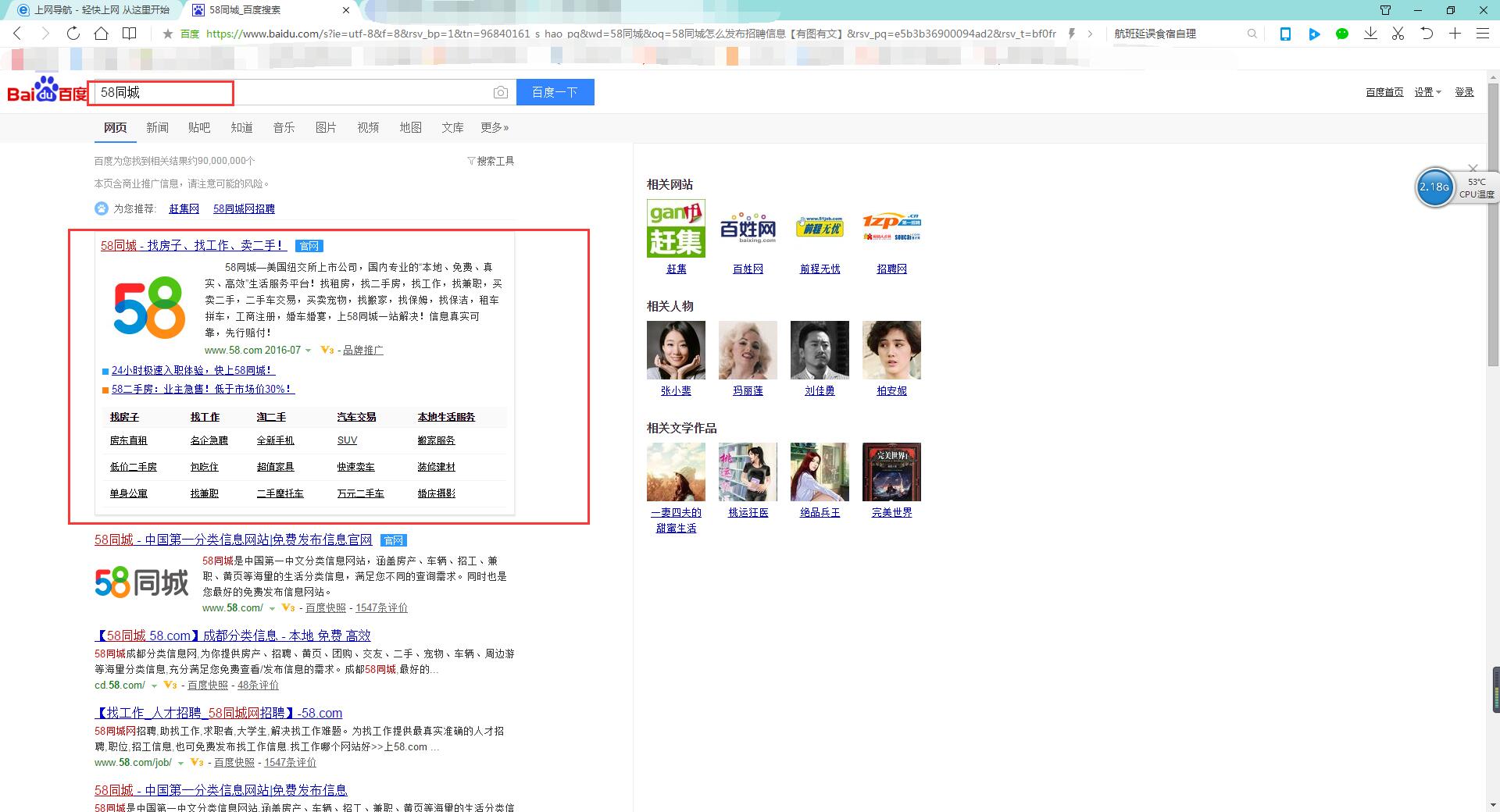The image size is (1500, 812).
Task: Go forward with the browser forward arrow
Action: tap(45, 34)
